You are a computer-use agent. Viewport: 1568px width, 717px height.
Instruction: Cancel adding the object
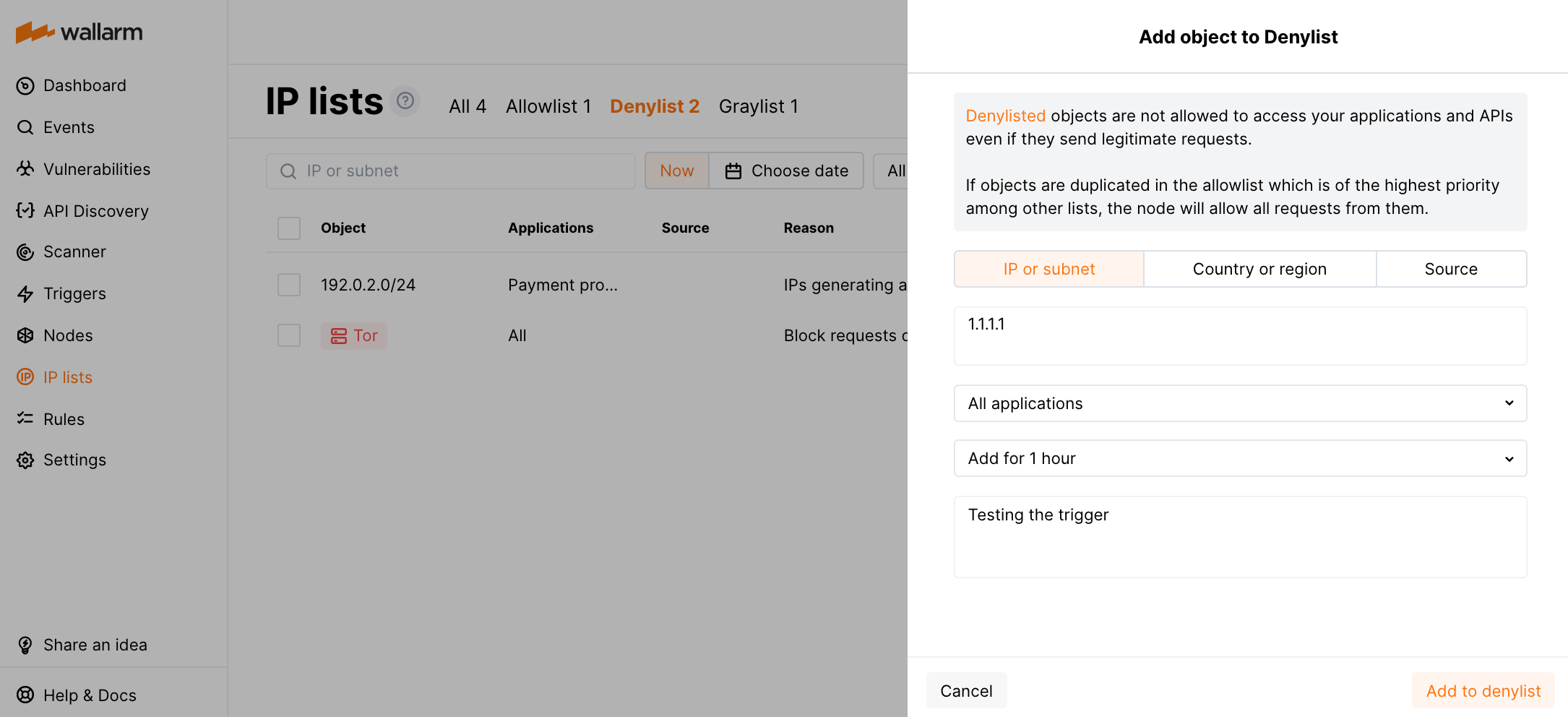pos(966,690)
